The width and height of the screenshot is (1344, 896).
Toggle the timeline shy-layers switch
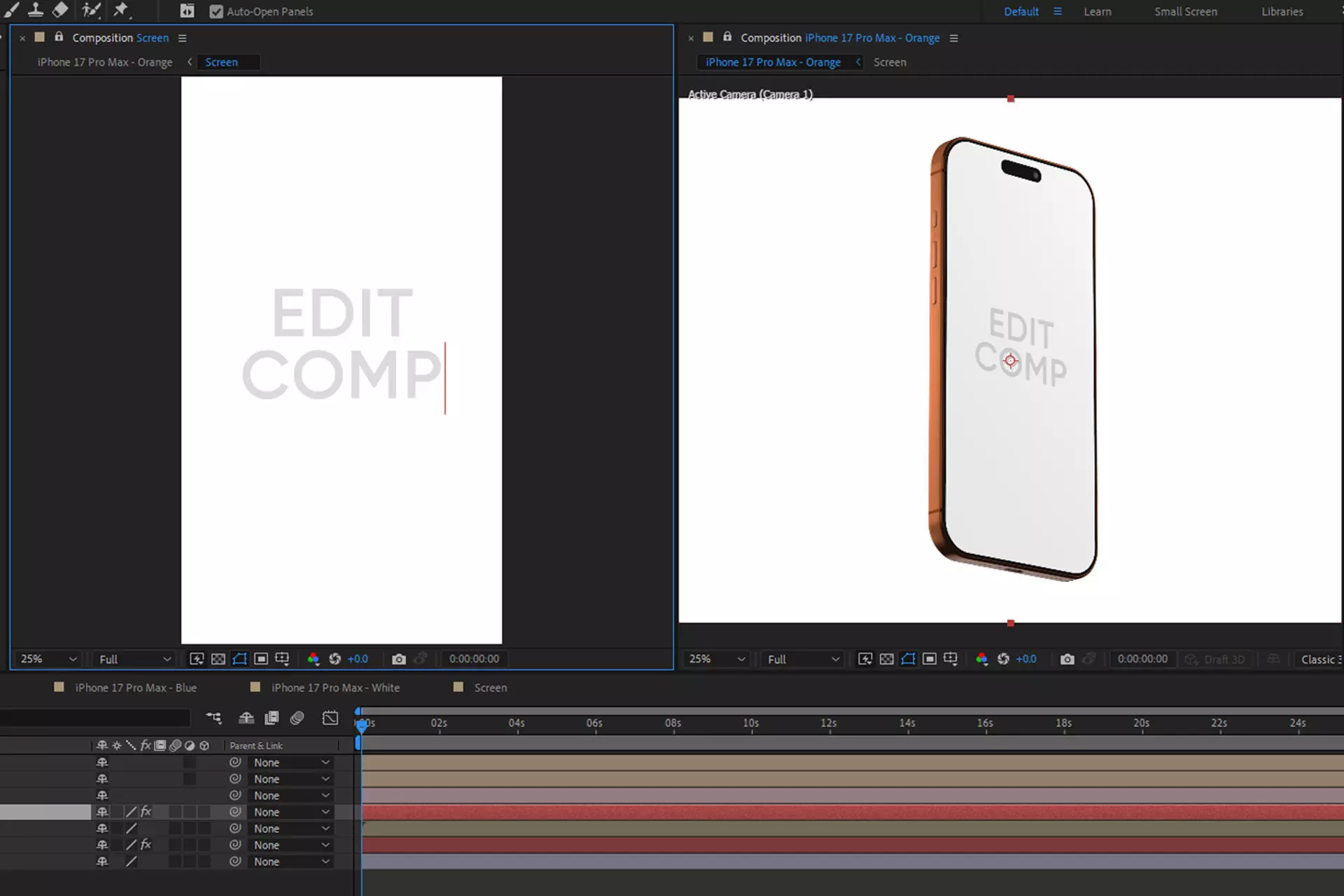pyautogui.click(x=246, y=717)
